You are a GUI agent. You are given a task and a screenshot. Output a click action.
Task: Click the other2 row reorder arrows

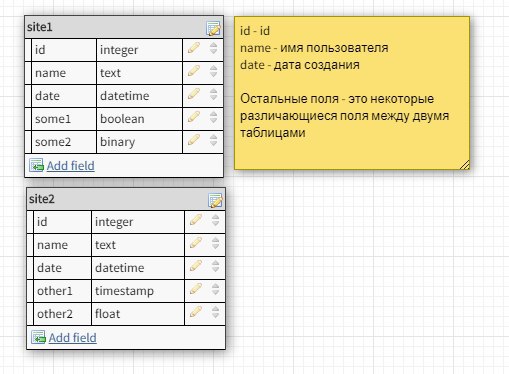pyautogui.click(x=215, y=312)
